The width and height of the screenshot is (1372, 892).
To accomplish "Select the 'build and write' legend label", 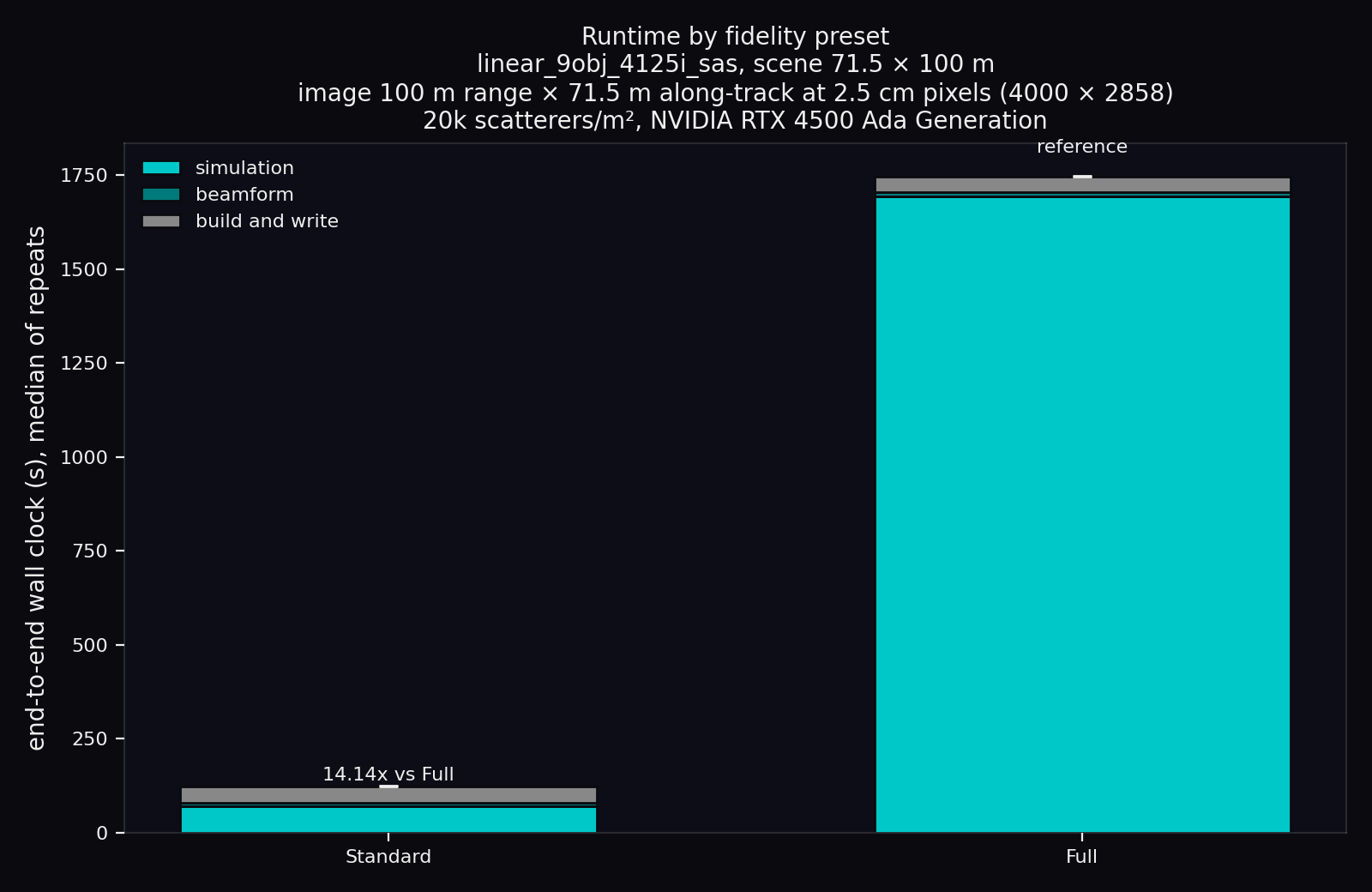I will tap(267, 221).
